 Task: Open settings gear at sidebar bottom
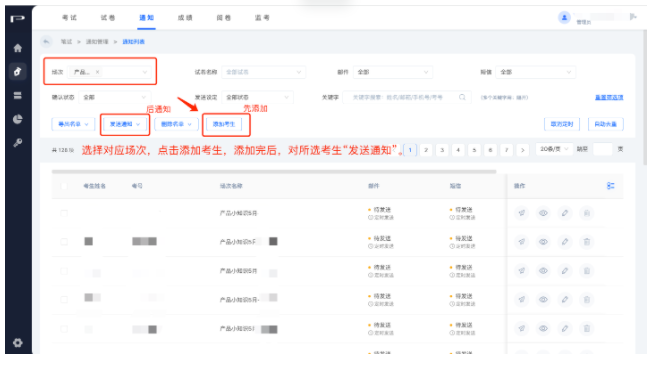[x=17, y=342]
